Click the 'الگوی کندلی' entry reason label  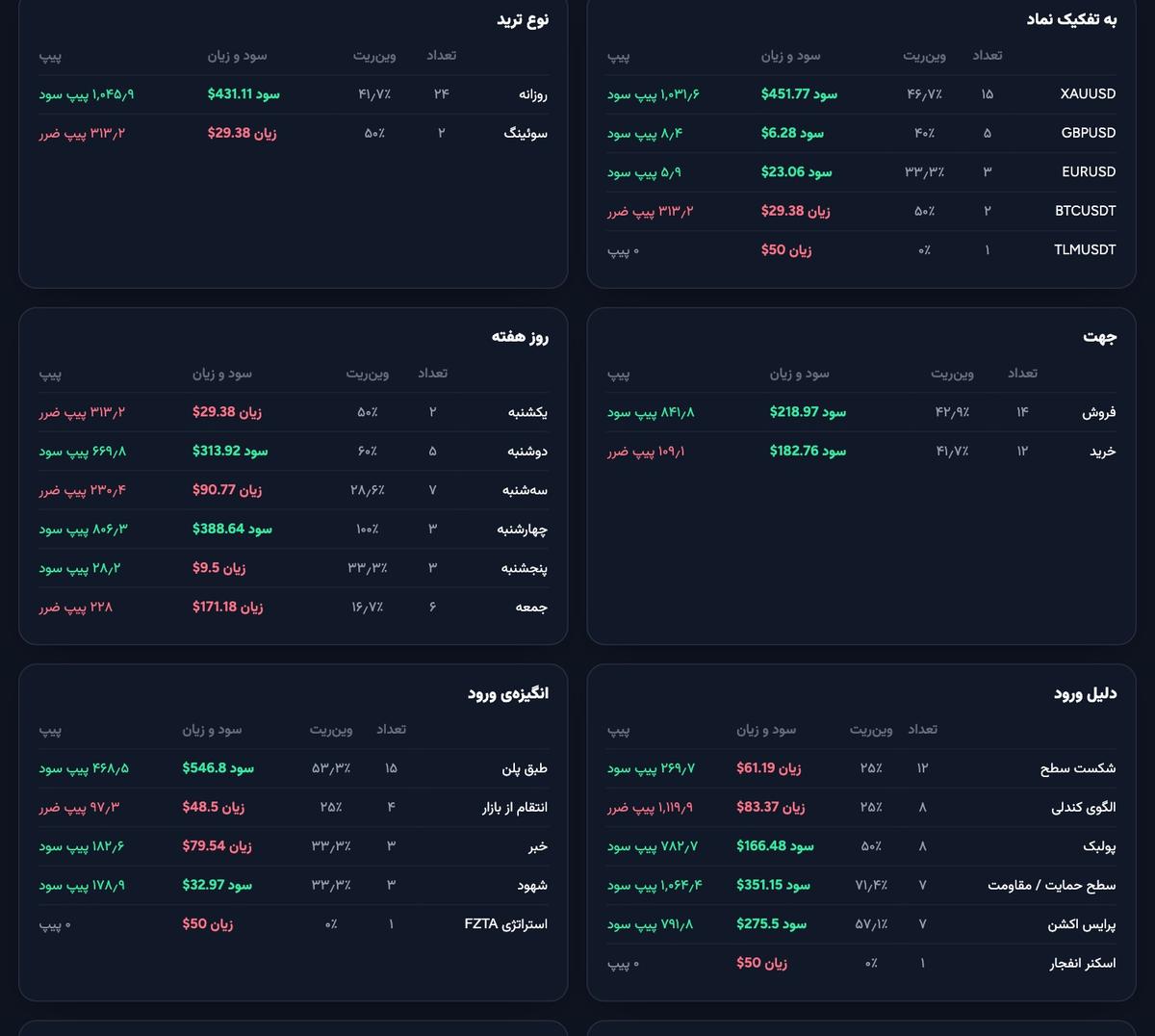[x=1084, y=807]
